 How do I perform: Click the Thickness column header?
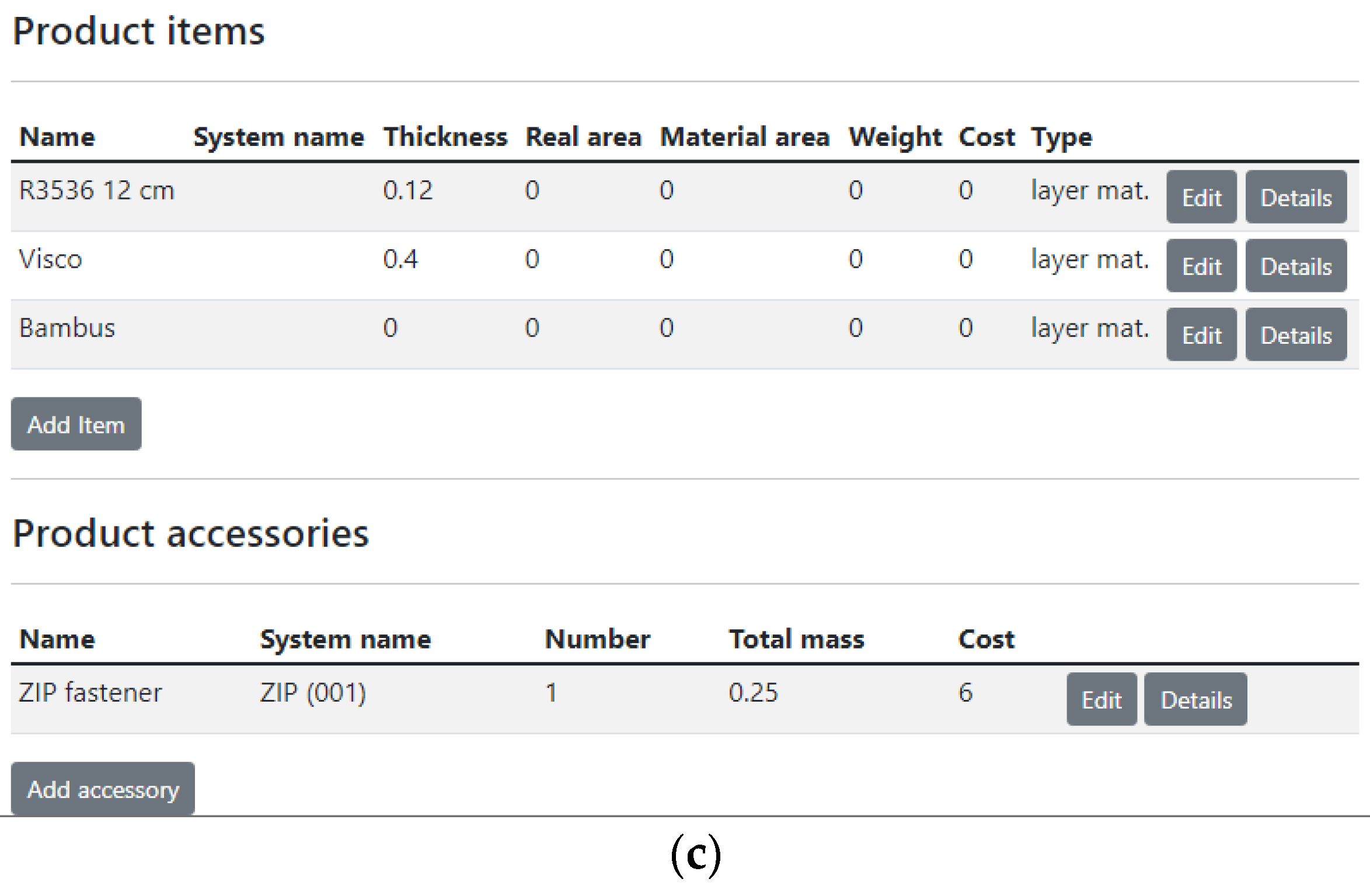(x=445, y=137)
